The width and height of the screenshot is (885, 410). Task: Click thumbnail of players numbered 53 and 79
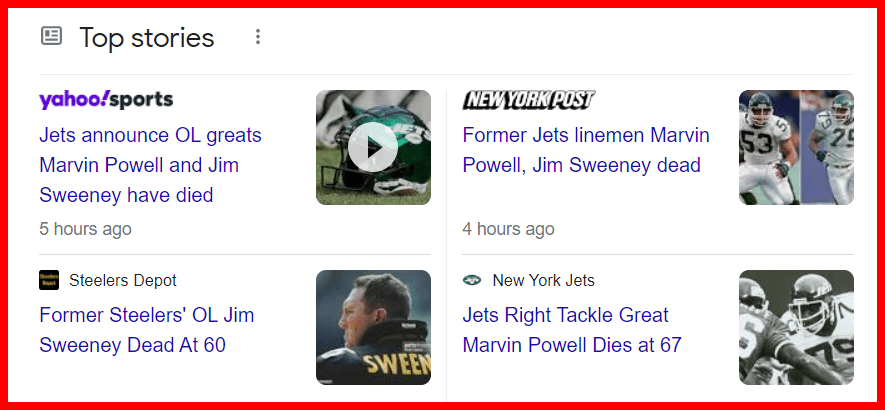[x=796, y=147]
